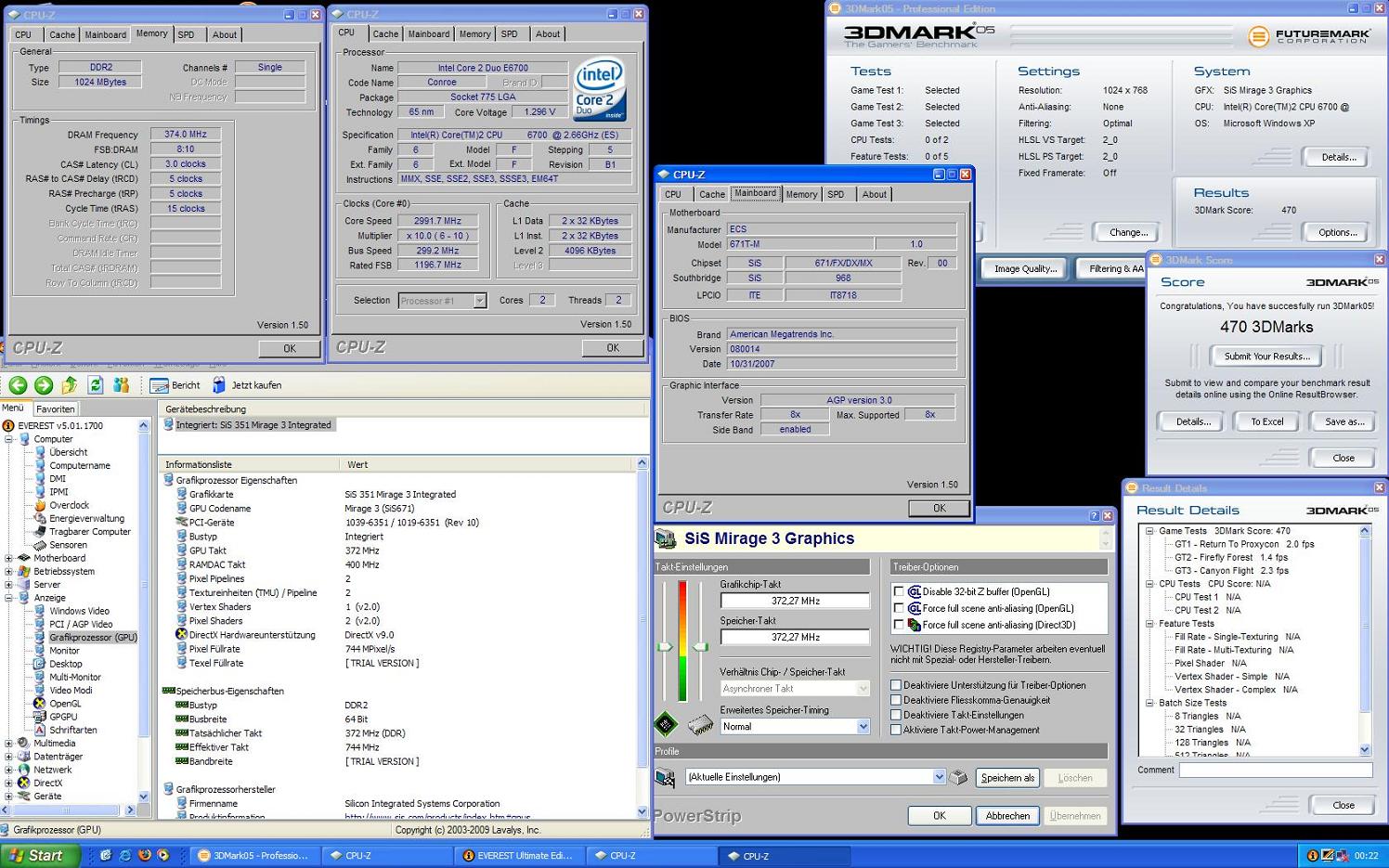
Task: Click the EVEREST up-level arrow icon
Action: point(69,385)
